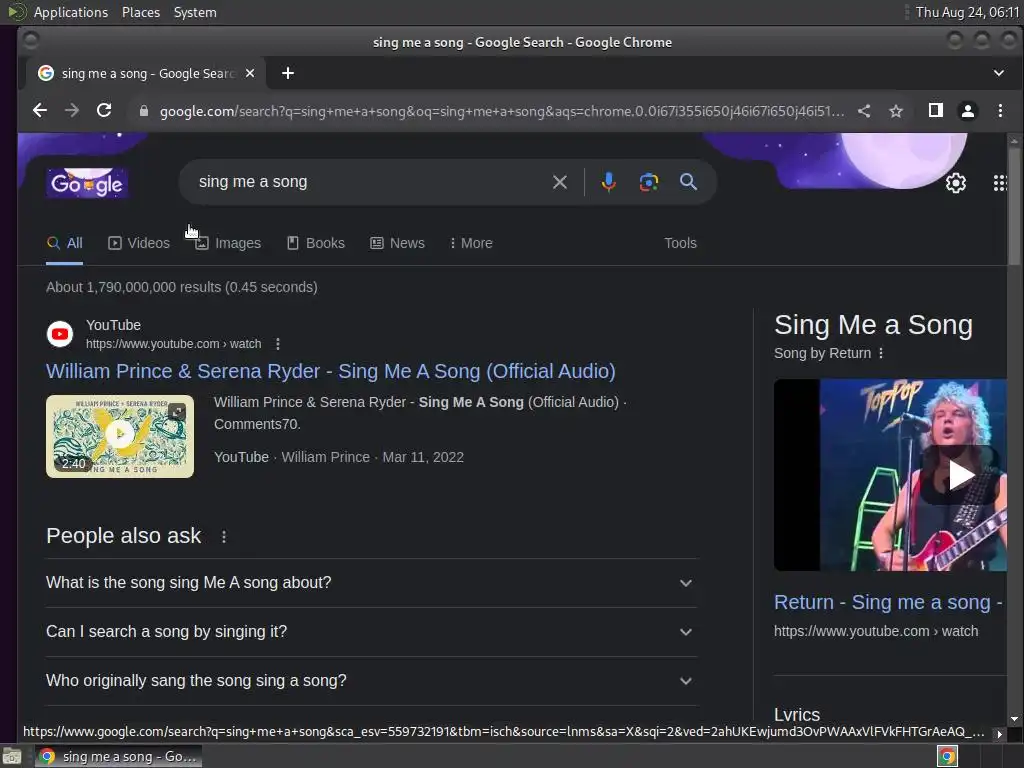This screenshot has width=1024, height=768.
Task: Open the More search filters menu
Action: coord(471,243)
